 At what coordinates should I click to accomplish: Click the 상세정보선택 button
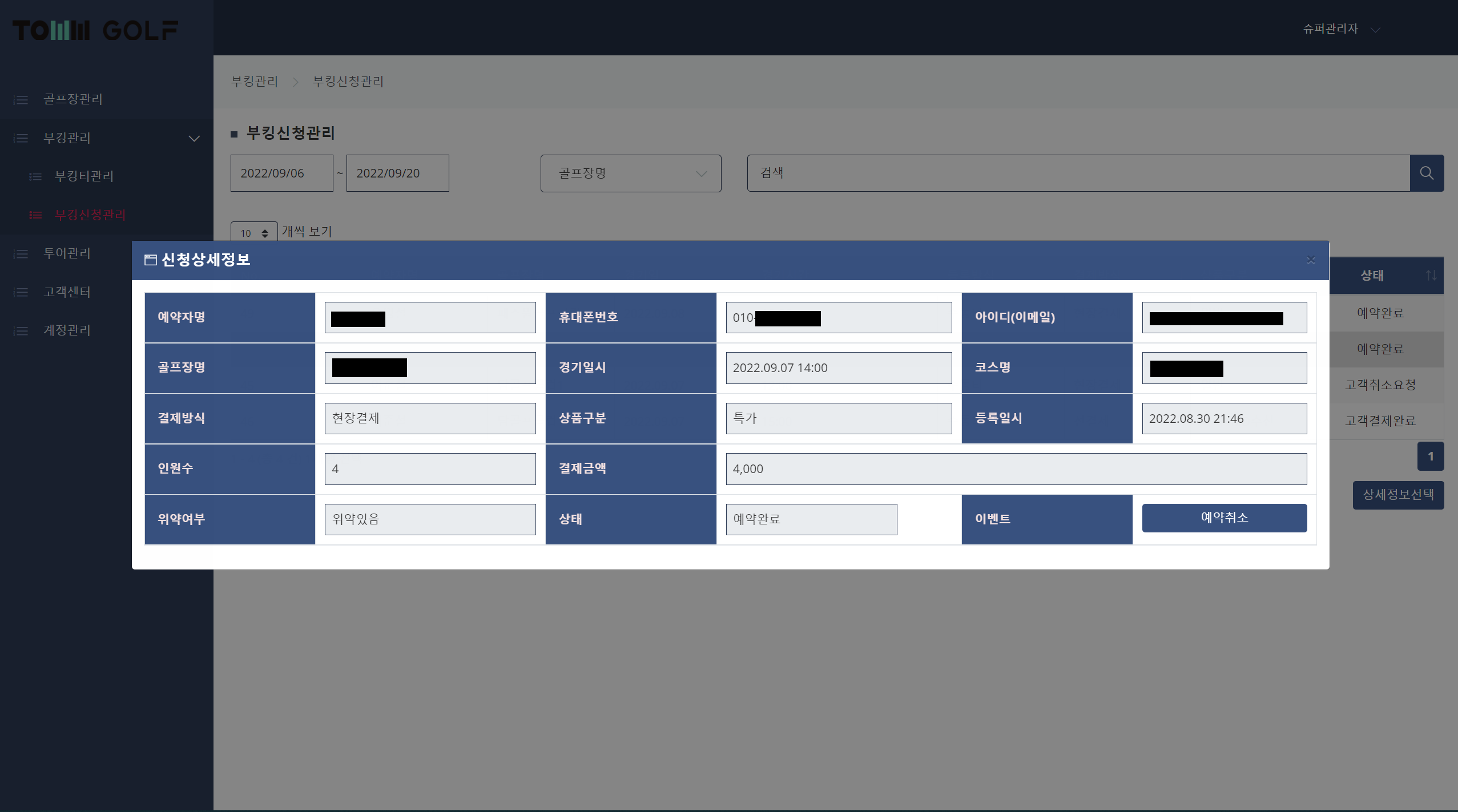tap(1397, 495)
